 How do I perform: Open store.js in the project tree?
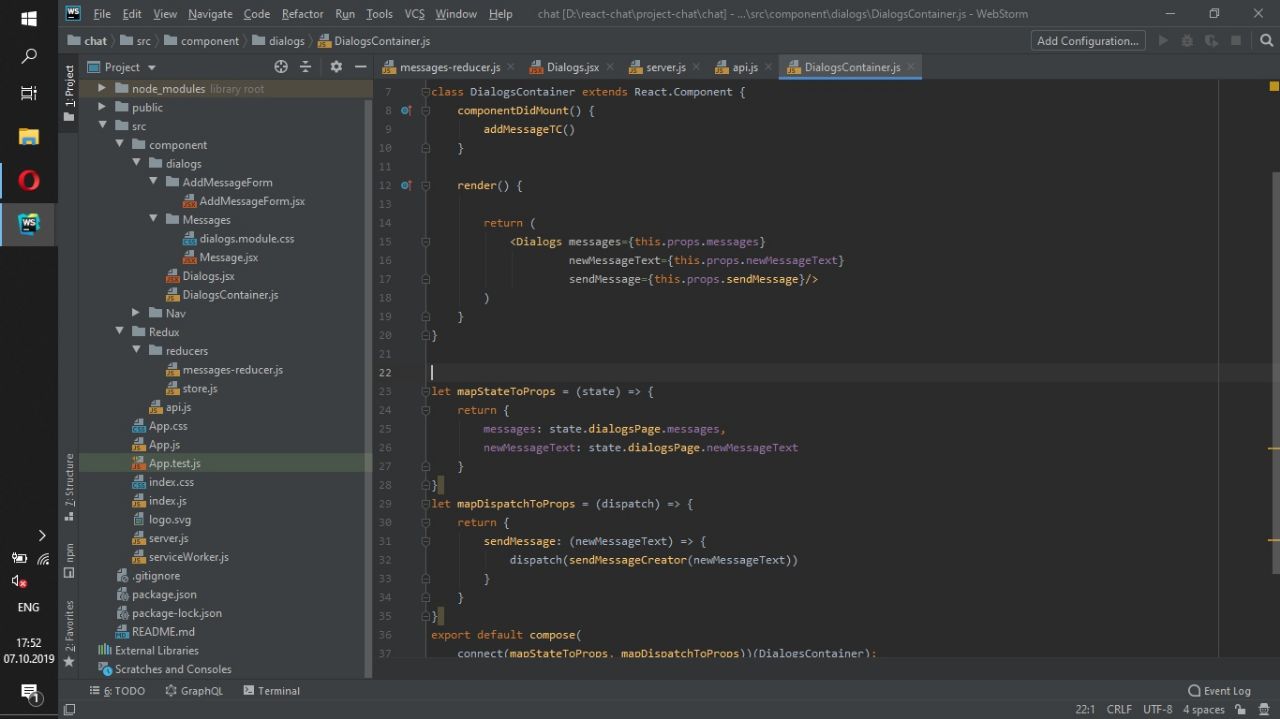point(199,389)
